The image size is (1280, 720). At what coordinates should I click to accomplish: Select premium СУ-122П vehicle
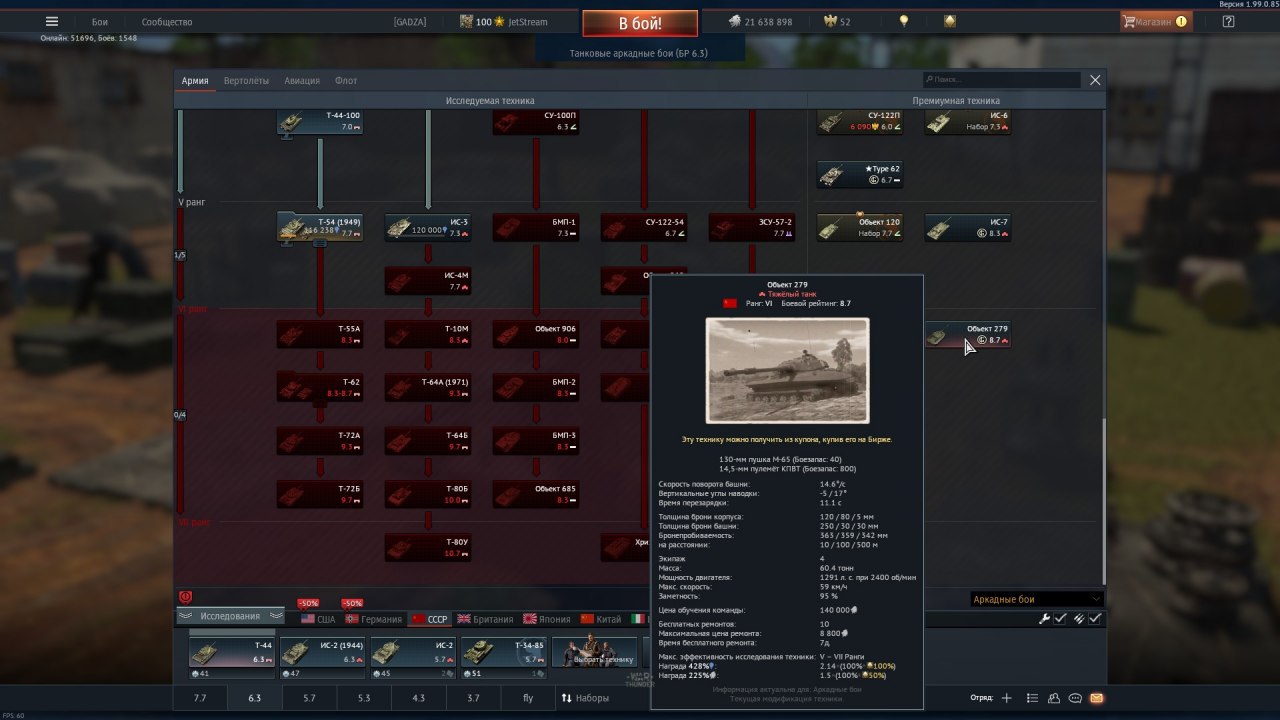[x=860, y=122]
